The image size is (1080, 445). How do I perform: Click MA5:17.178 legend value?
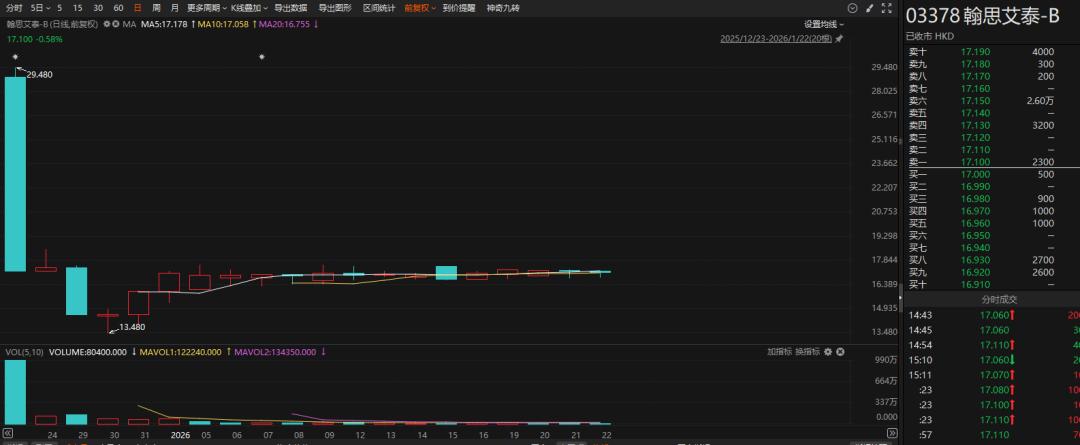pos(165,24)
